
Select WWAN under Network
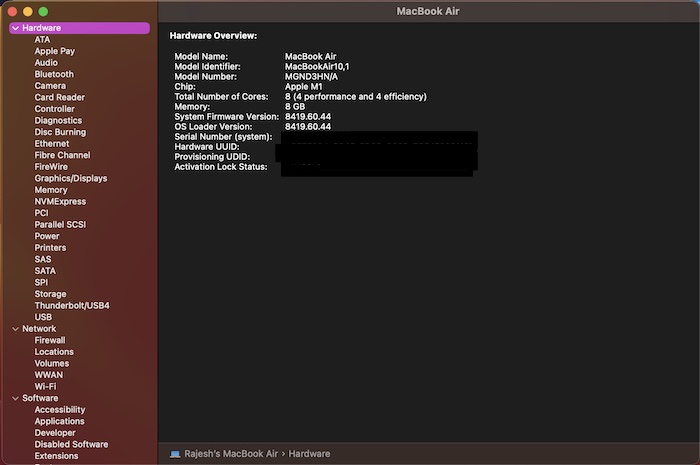49,375
